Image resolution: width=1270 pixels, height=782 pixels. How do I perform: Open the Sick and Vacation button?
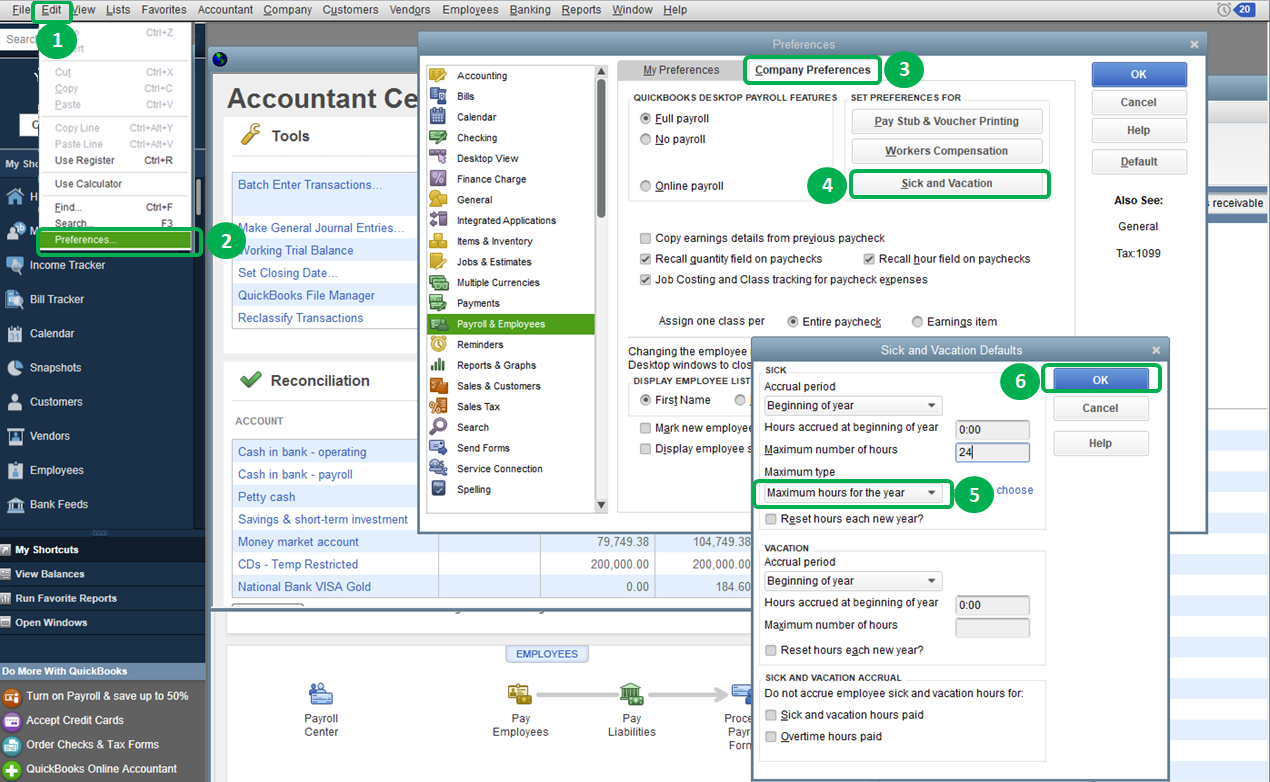pyautogui.click(x=947, y=184)
